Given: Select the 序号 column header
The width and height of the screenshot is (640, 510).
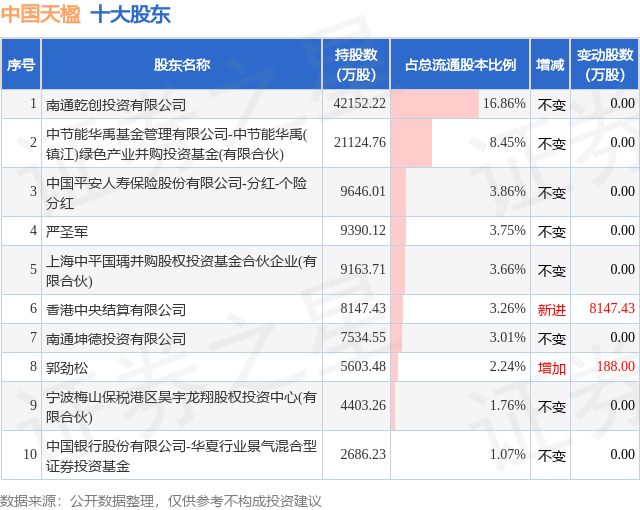Looking at the screenshot, I should click(21, 64).
